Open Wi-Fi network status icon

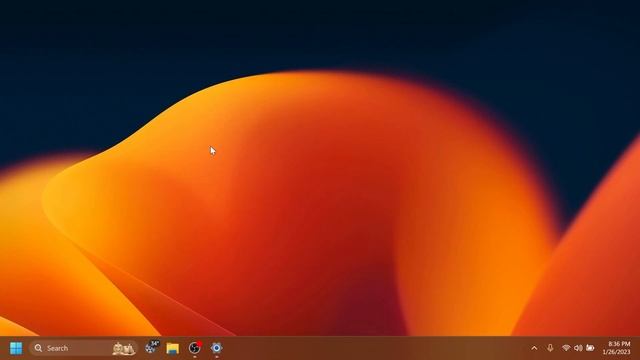pyautogui.click(x=566, y=348)
